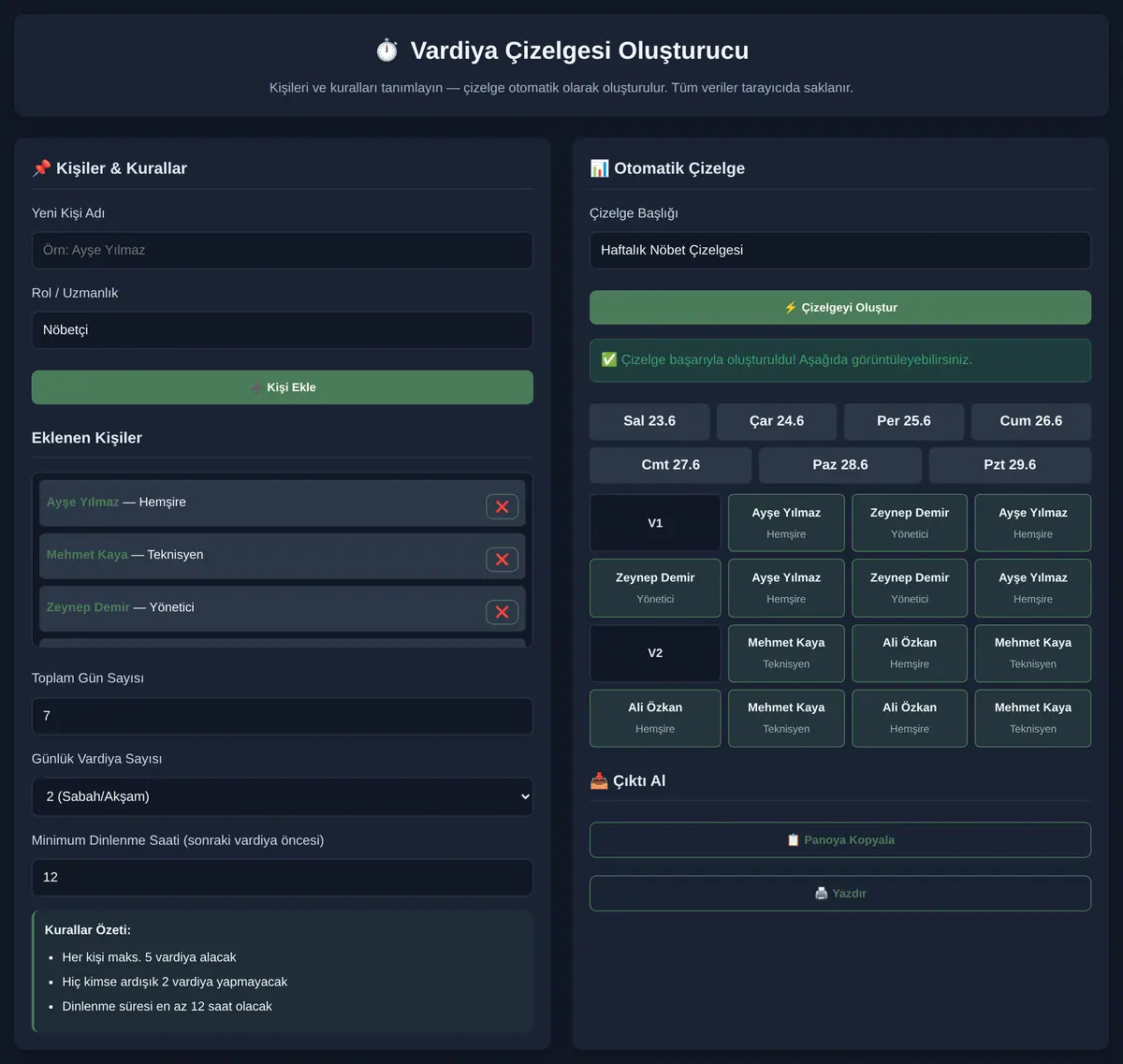Viewport: 1123px width, 1064px height.
Task: Click "Hiç kimse ardışık 2 vardiya yapmayacak" rule
Action: coord(175,982)
